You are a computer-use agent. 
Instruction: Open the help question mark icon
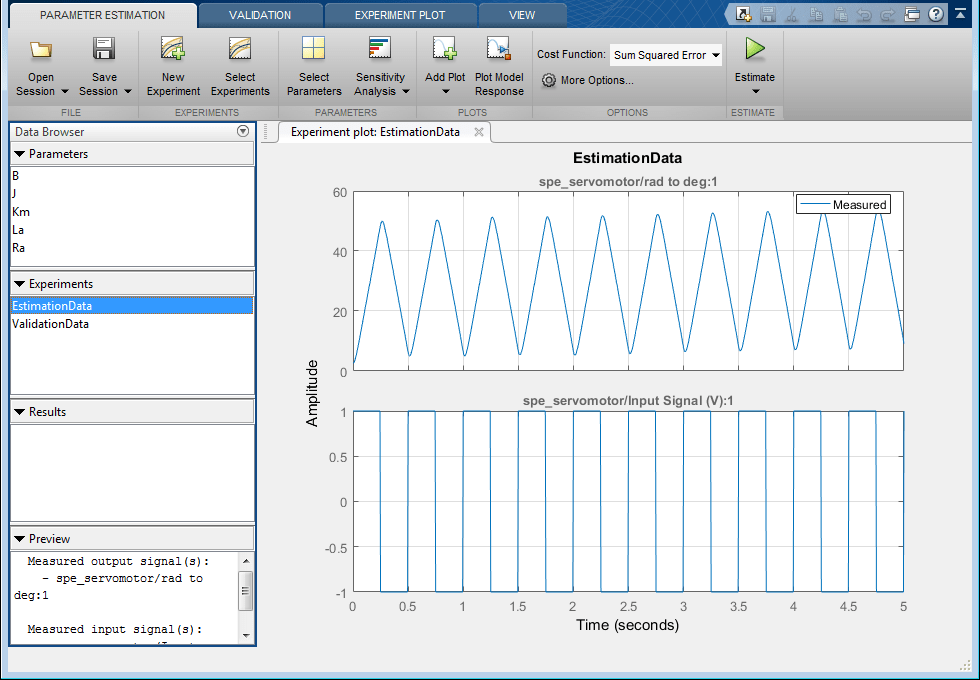point(935,14)
